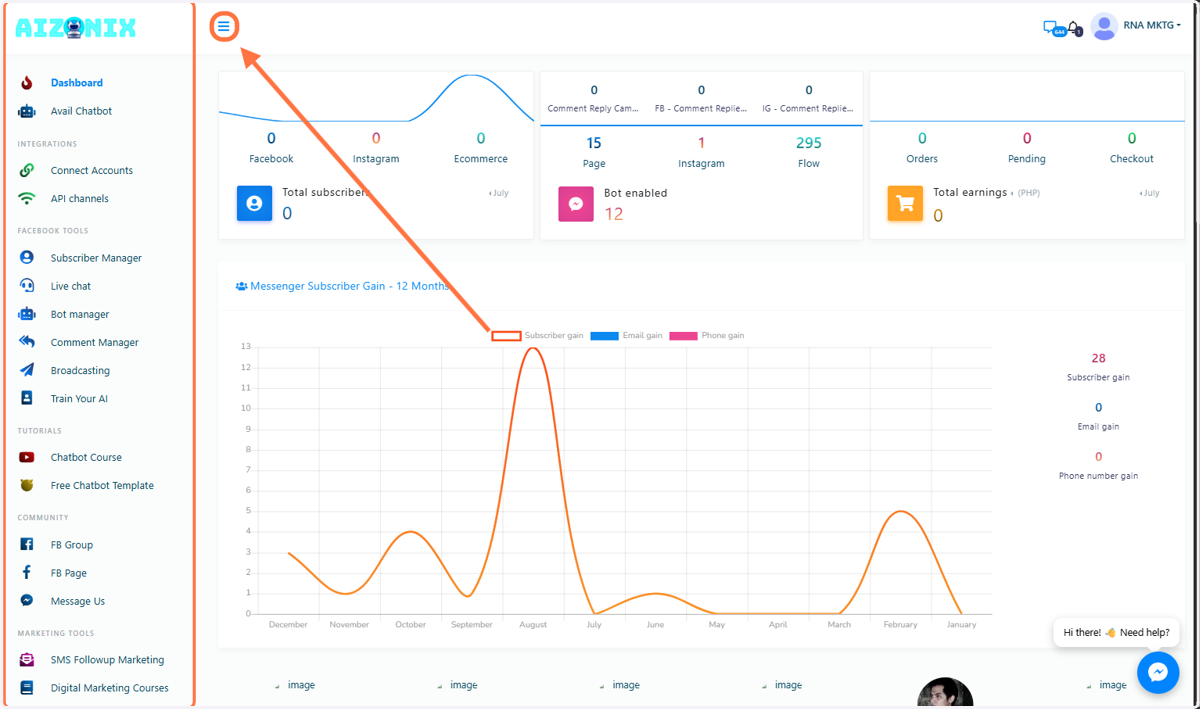1200x709 pixels.
Task: Toggle Phone gain legend series
Action: pos(707,336)
